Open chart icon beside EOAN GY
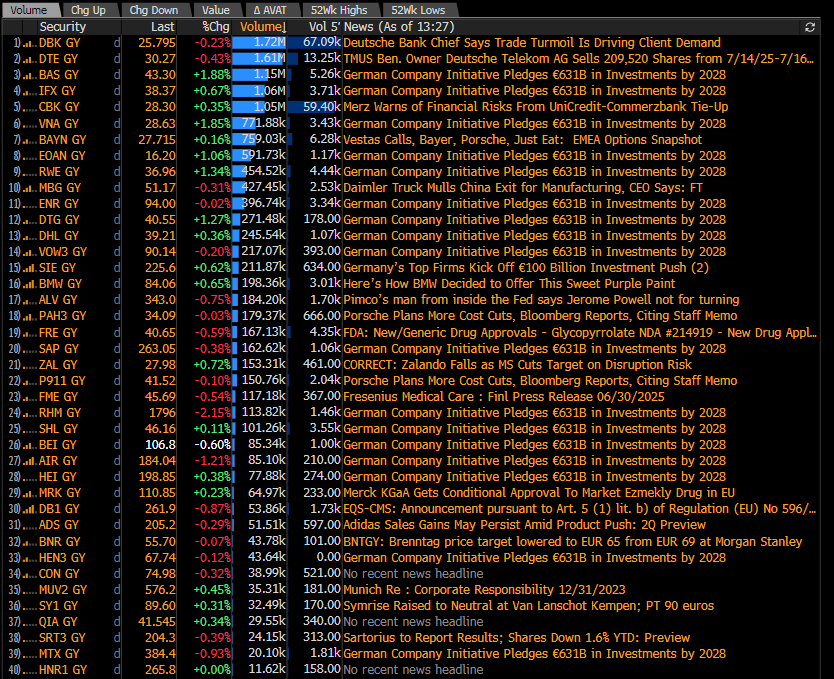 coord(29,156)
